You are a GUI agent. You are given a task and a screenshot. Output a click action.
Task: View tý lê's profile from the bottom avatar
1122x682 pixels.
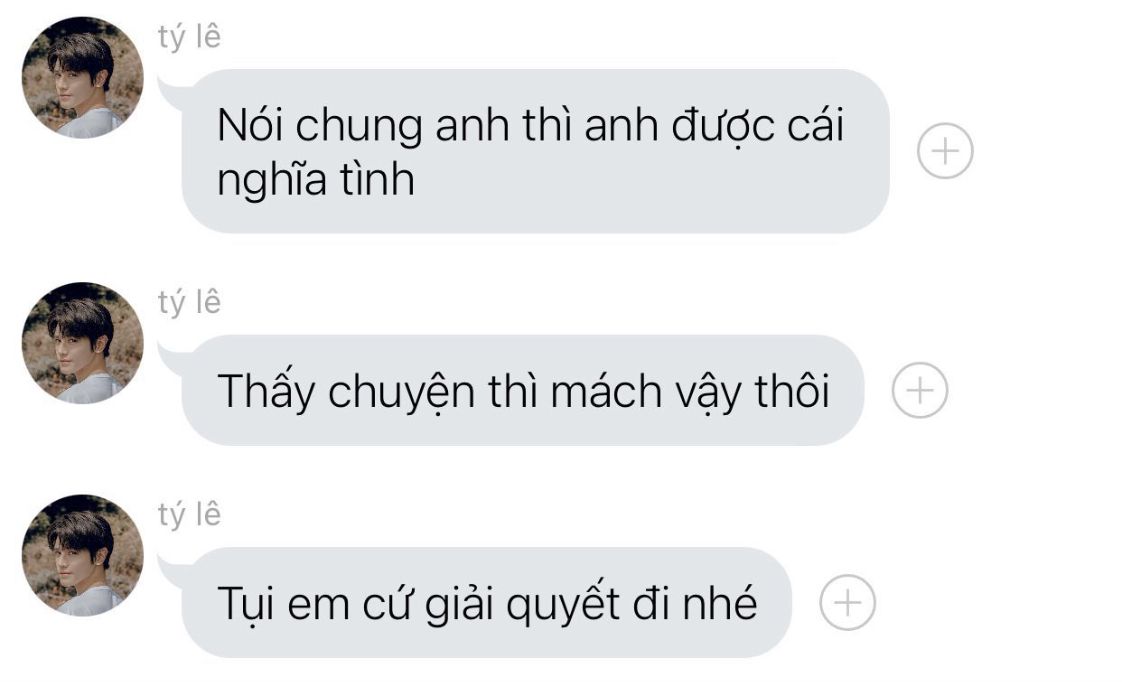(83, 555)
